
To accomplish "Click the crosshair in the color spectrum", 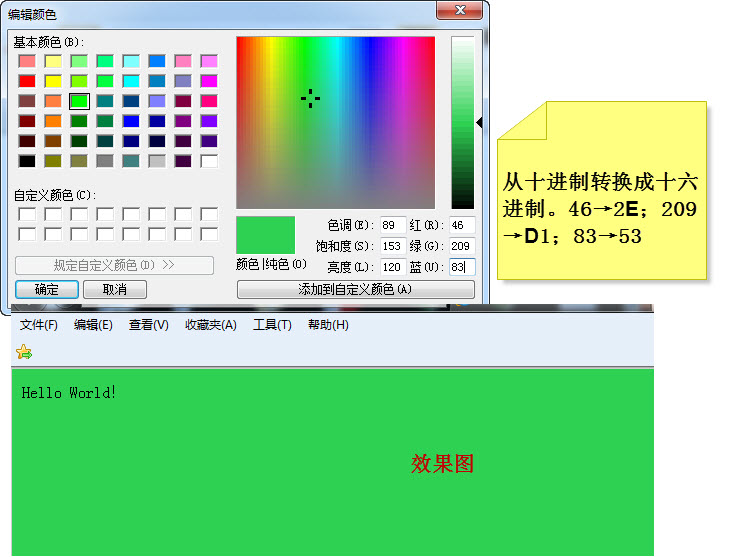I will 310,98.
